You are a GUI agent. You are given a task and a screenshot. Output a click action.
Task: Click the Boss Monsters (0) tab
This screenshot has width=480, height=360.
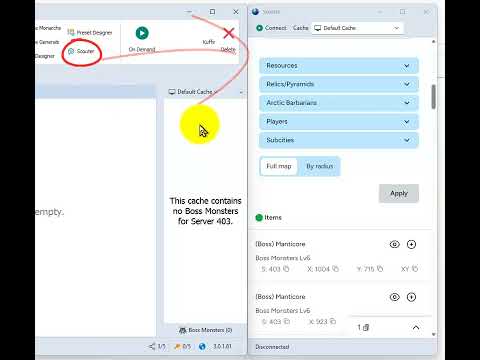pos(205,330)
